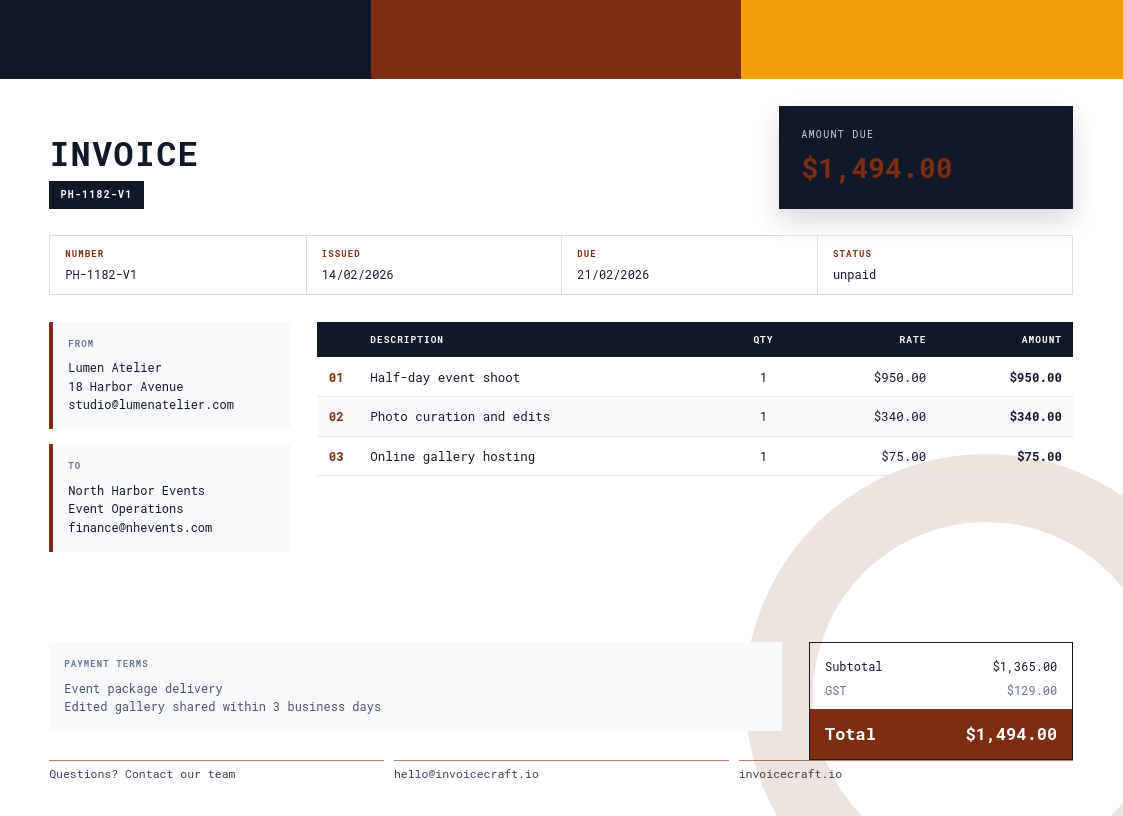Click the Subtotal label

coord(853,667)
